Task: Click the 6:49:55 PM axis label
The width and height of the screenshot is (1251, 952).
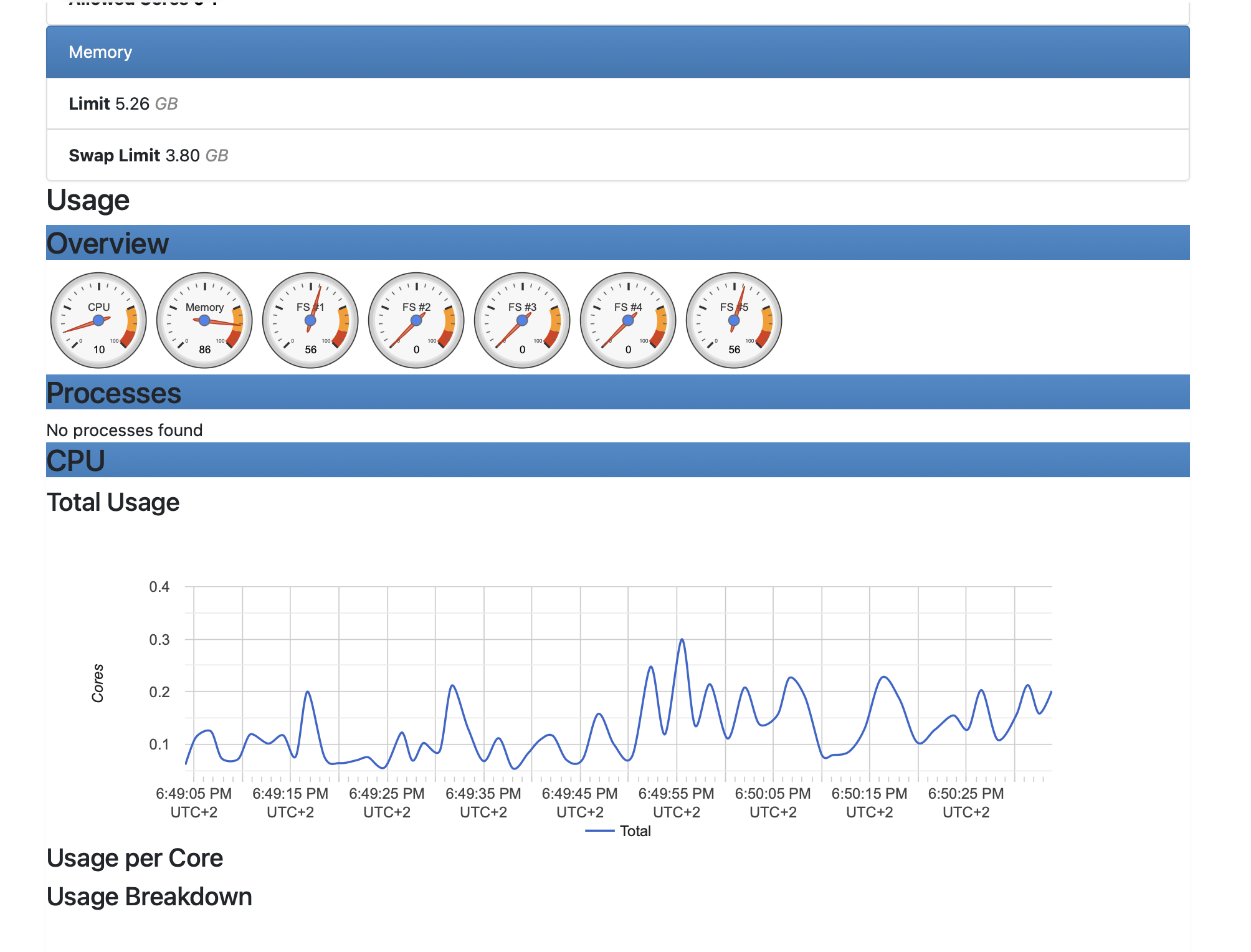Action: tap(677, 802)
